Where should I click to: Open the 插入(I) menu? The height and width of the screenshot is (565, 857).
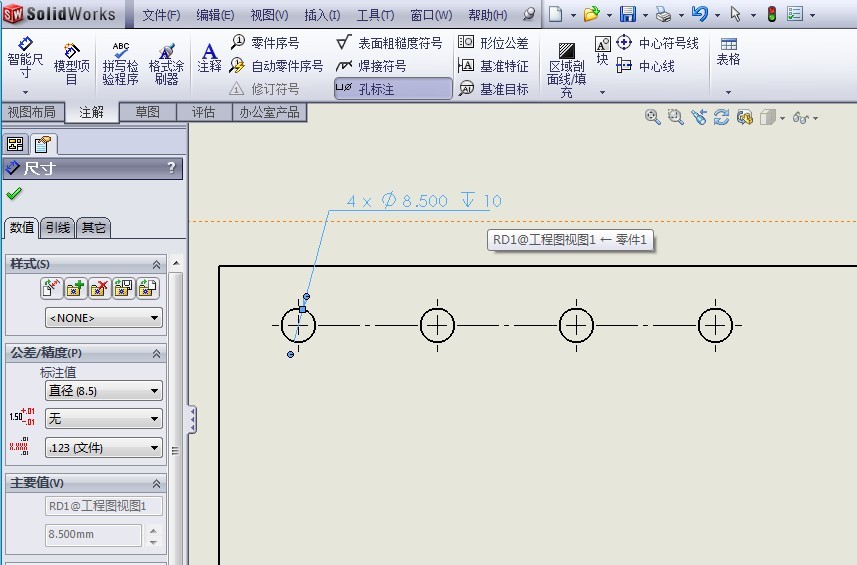(322, 15)
